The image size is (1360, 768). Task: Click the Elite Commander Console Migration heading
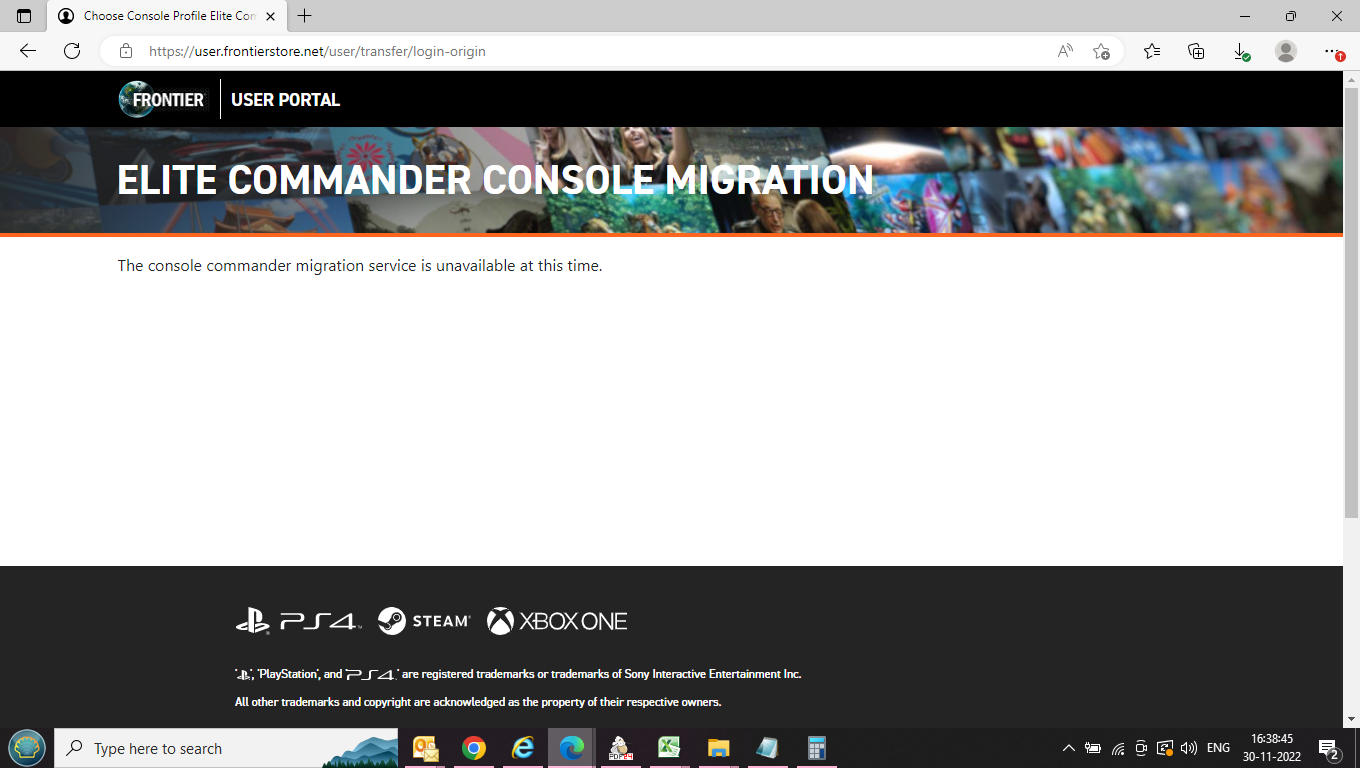click(495, 180)
